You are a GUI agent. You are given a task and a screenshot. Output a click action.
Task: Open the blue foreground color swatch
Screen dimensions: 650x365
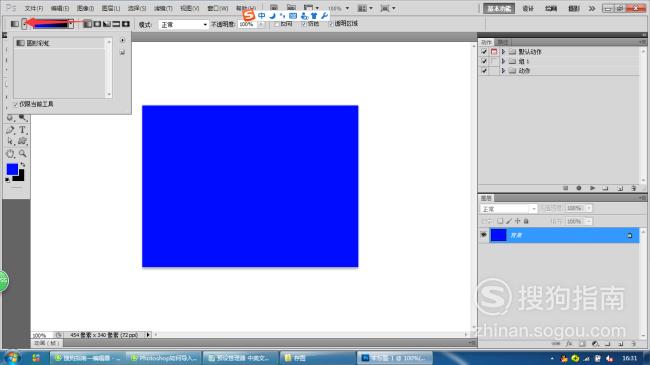coord(12,169)
